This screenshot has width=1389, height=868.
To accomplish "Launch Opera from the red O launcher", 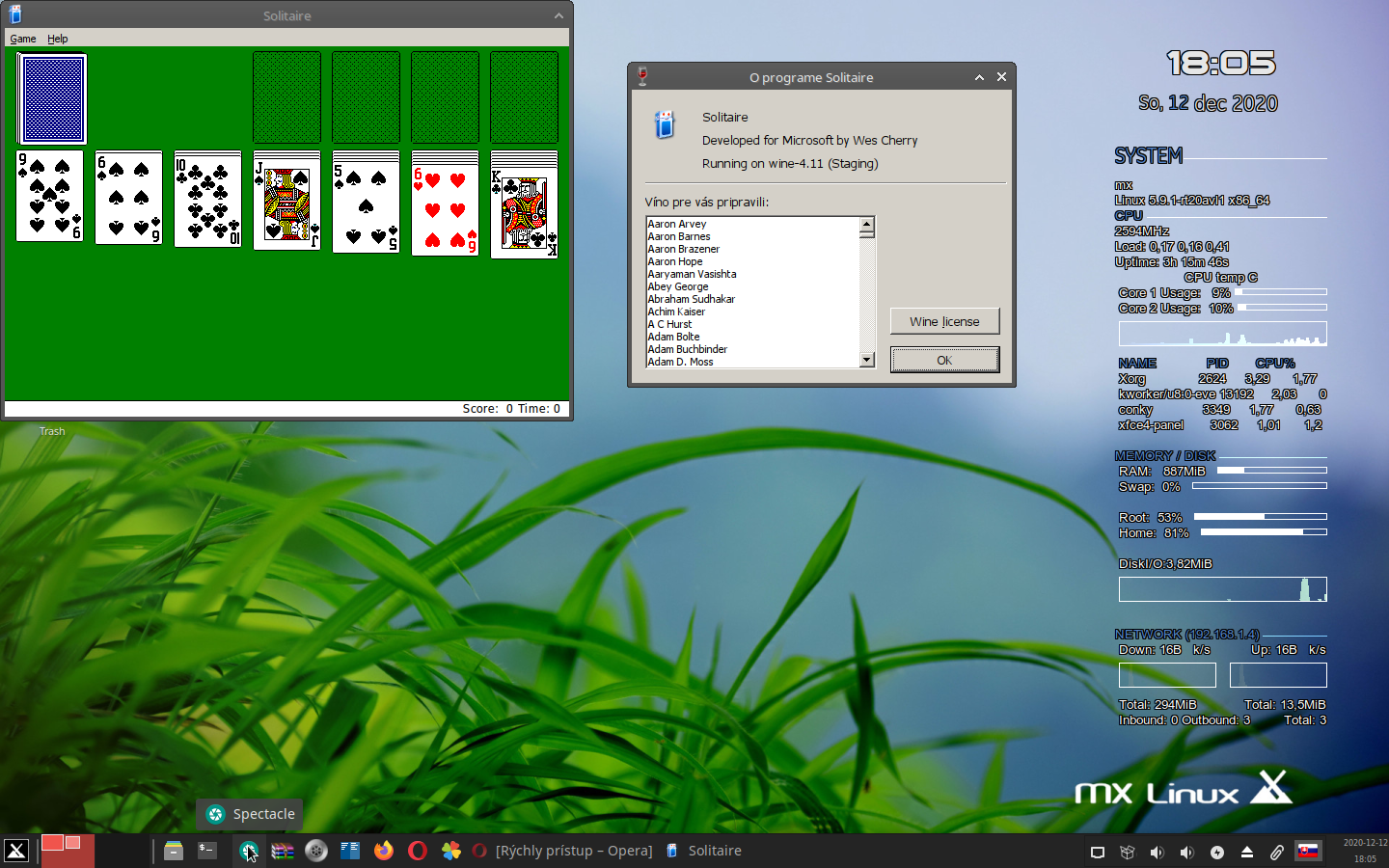I will [x=418, y=851].
